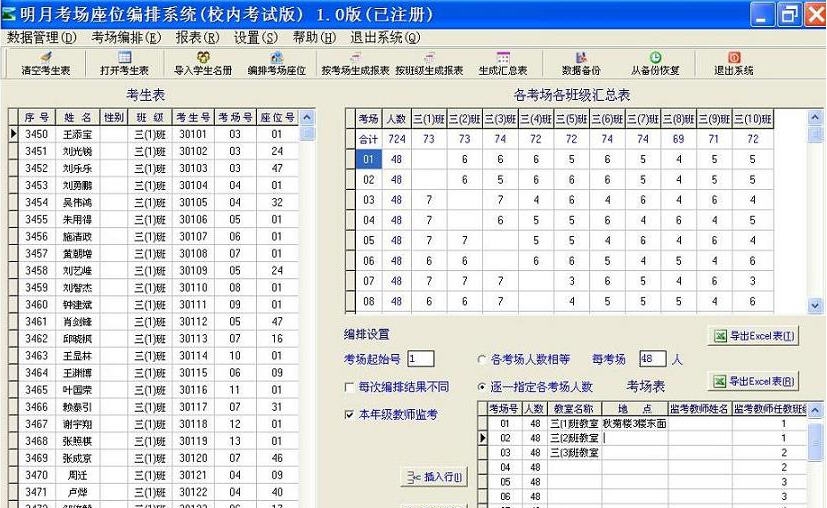Image resolution: width=827 pixels, height=508 pixels.
Task: Click the application icon in title bar
Action: tap(9, 13)
